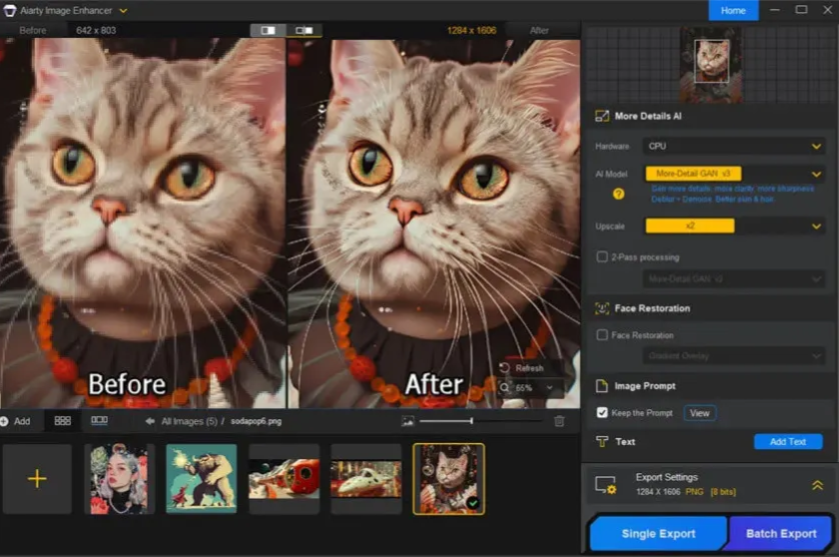This screenshot has width=839, height=557.
Task: Click the back arrow beside All Images
Action: (x=150, y=421)
